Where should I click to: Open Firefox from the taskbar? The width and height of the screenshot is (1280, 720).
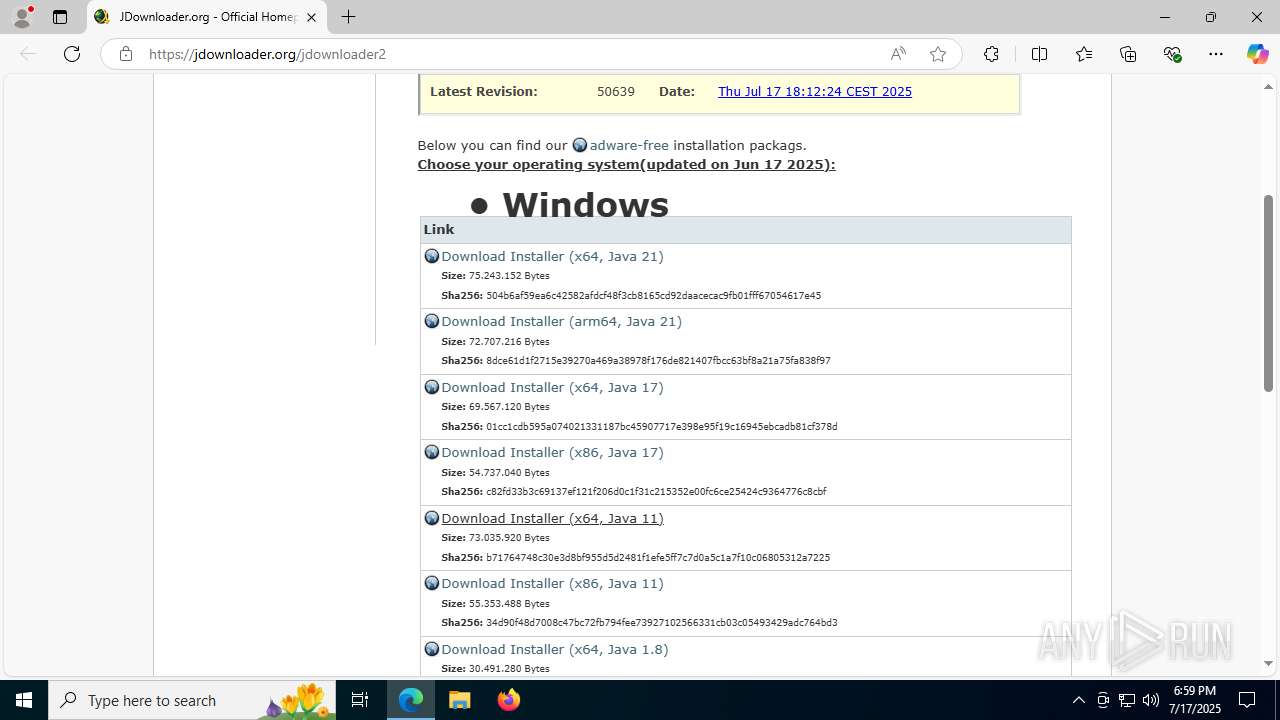pyautogui.click(x=508, y=700)
